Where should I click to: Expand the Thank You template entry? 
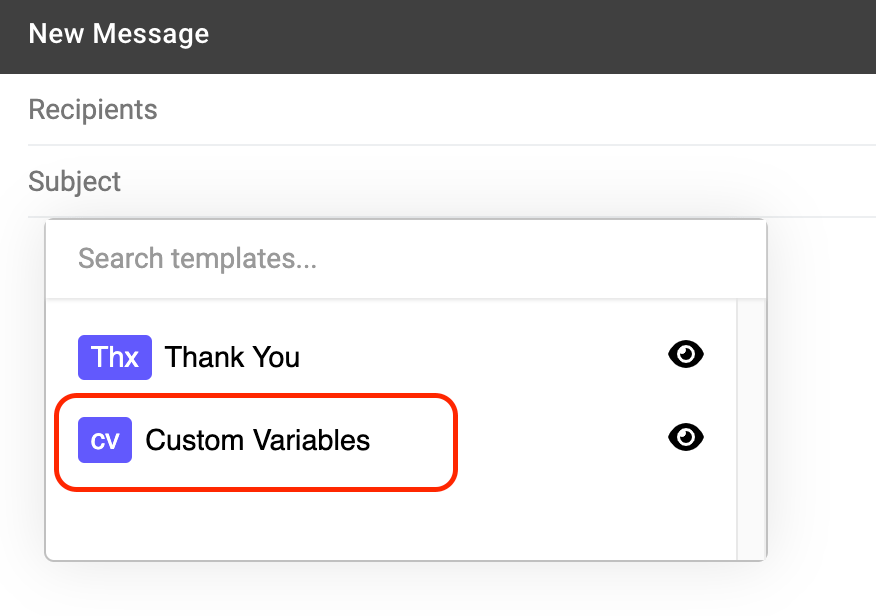(x=232, y=357)
